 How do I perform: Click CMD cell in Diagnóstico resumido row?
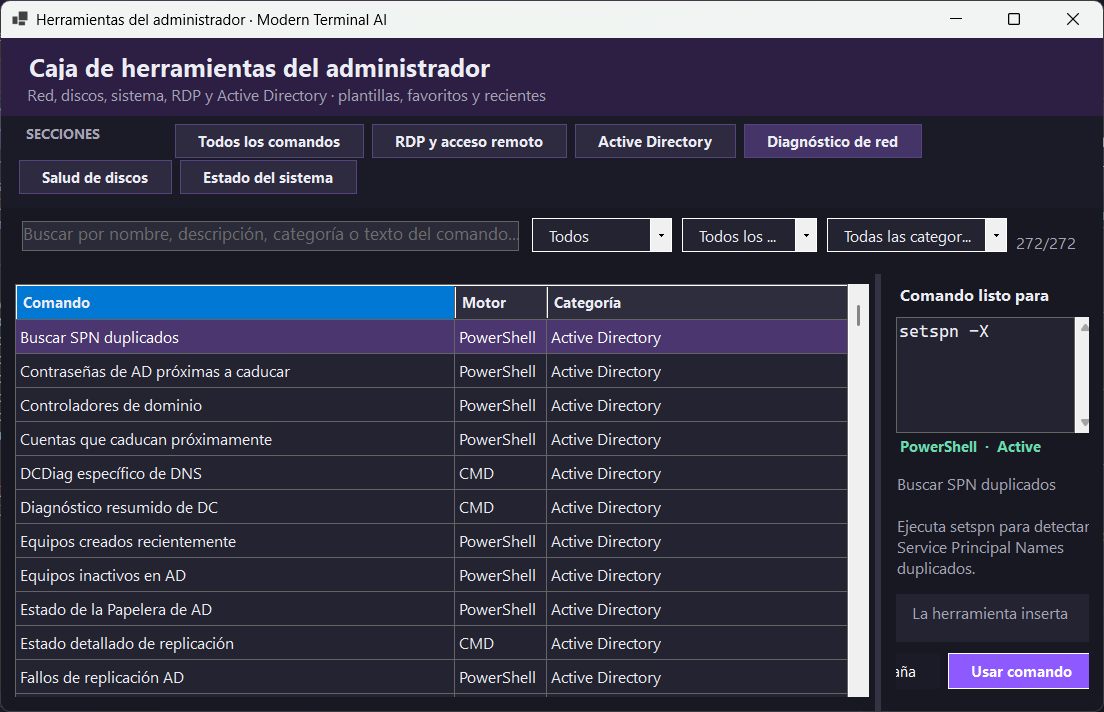501,508
